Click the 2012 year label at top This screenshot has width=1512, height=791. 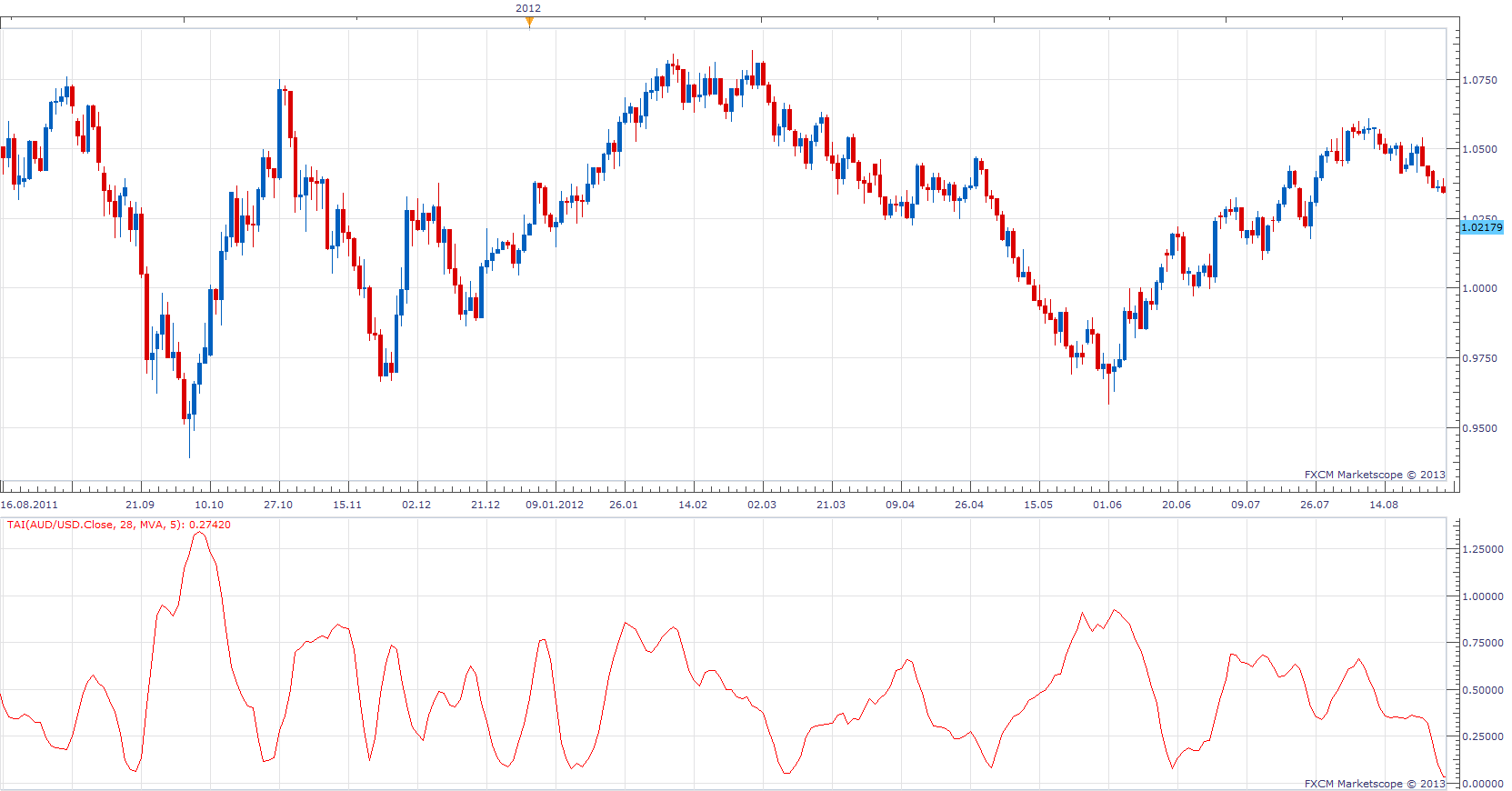click(x=528, y=8)
